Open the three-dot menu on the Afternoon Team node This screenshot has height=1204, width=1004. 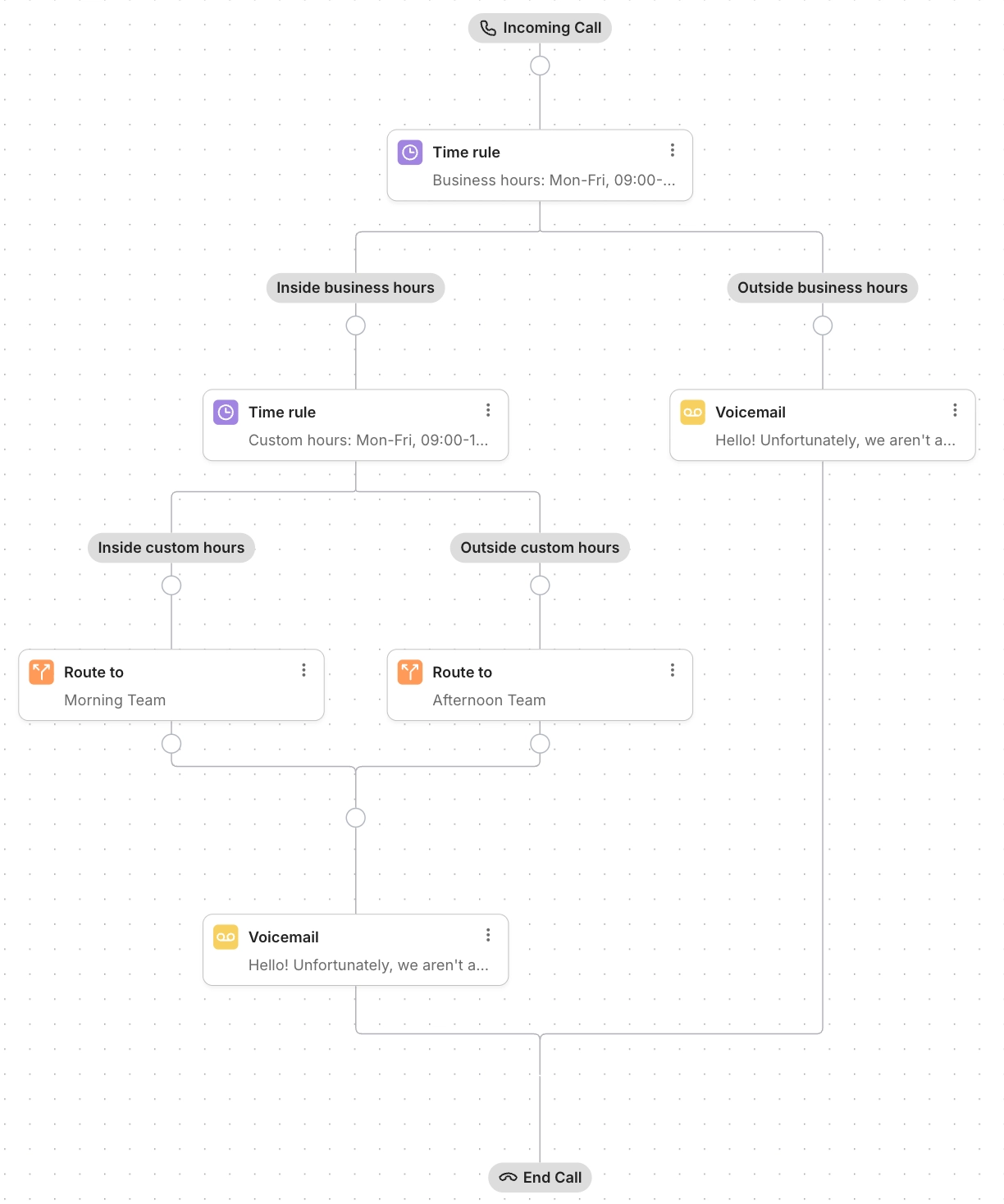pyautogui.click(x=673, y=669)
